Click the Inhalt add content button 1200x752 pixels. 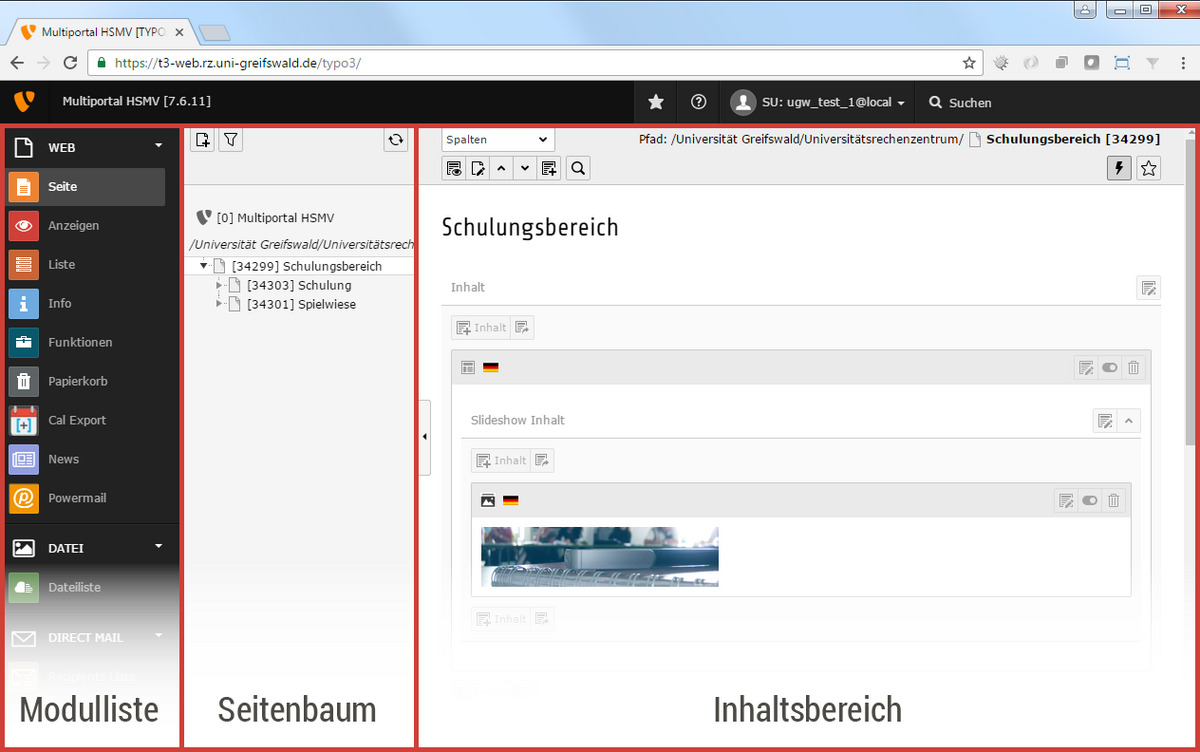click(481, 327)
